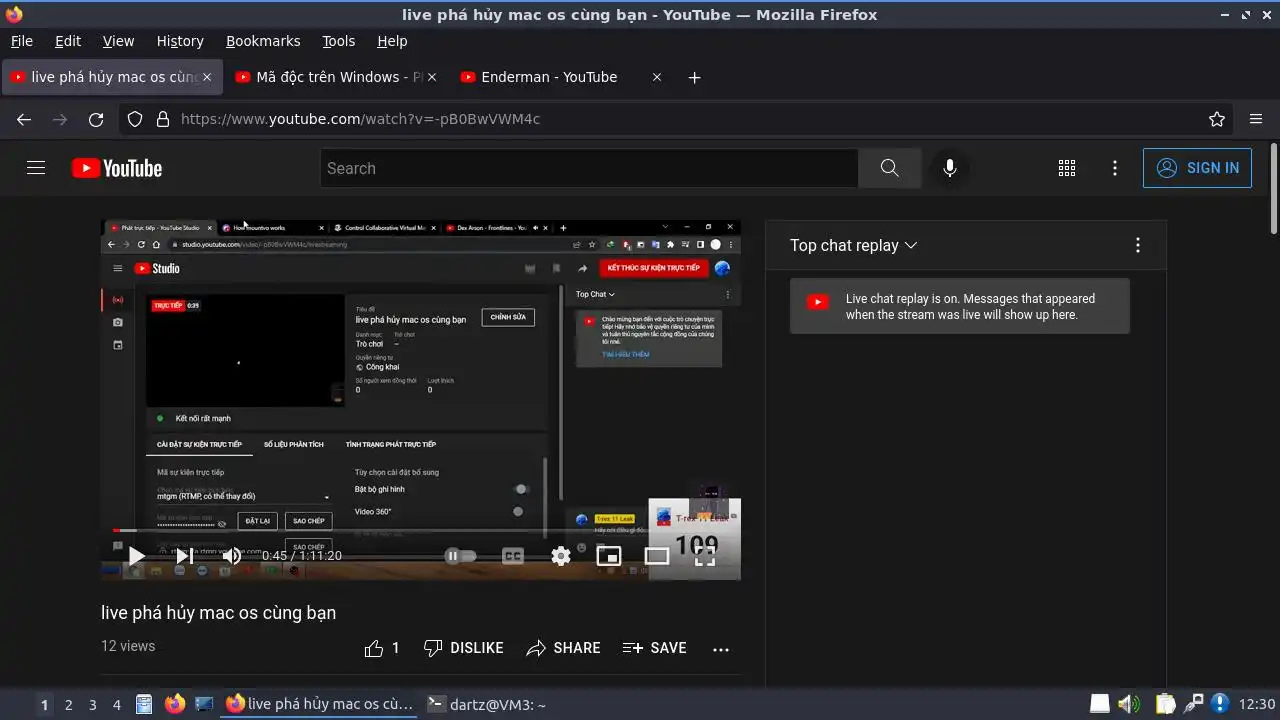Click the YouTube logo

(117, 168)
